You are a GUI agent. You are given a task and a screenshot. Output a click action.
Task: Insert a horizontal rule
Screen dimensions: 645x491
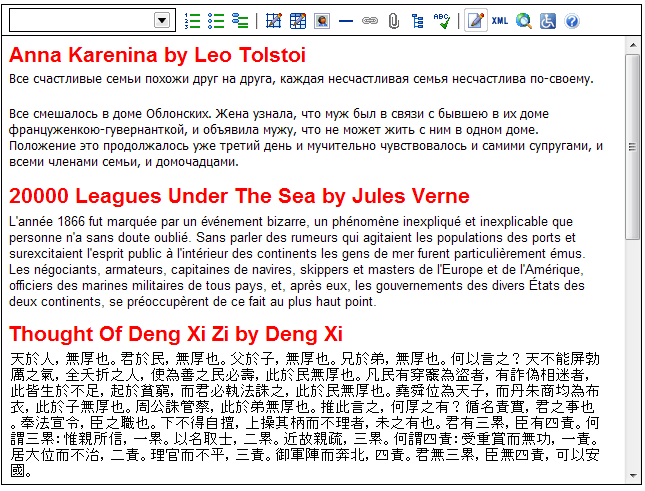[346, 21]
